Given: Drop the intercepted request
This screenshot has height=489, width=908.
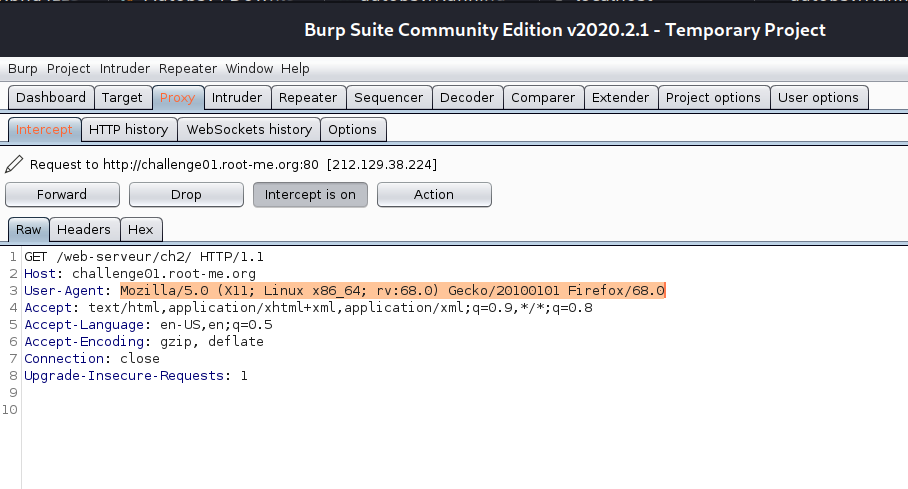Looking at the screenshot, I should [x=186, y=195].
